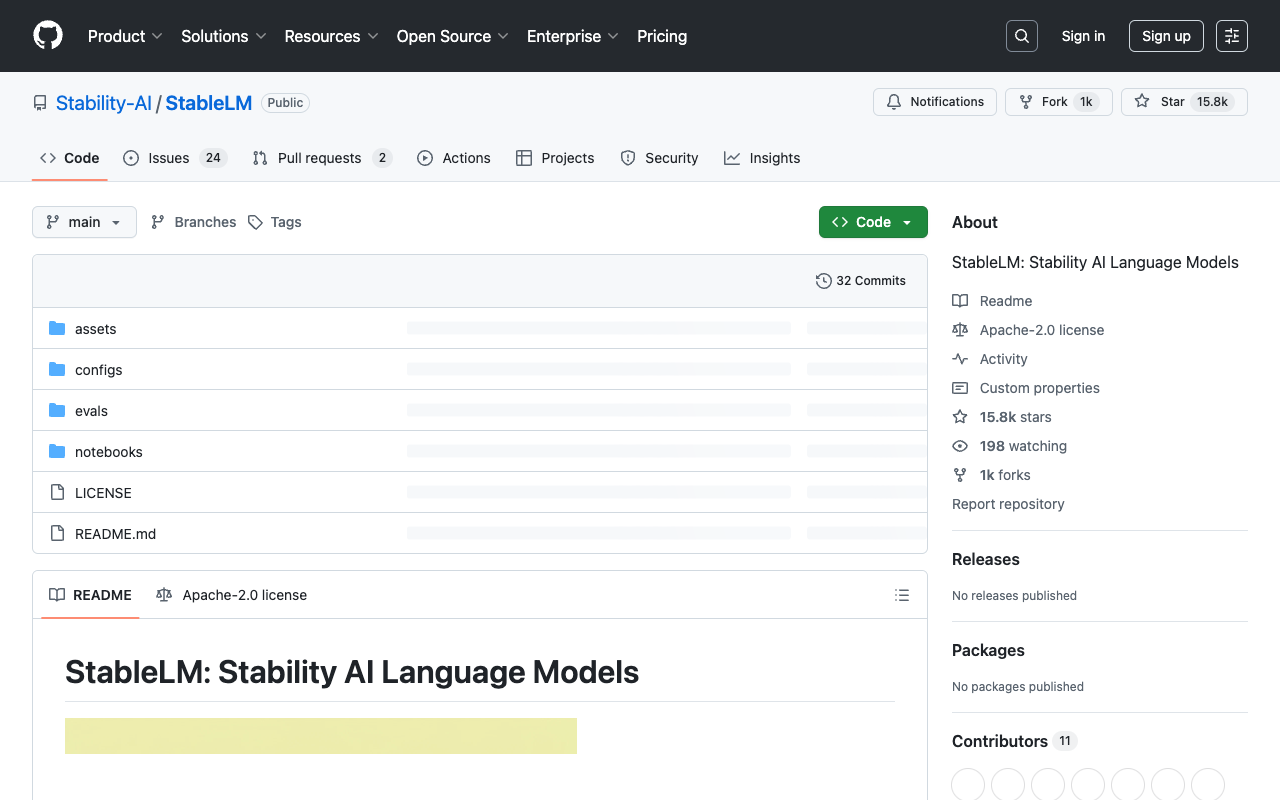Click the README heading StableLM title
Viewport: 1280px width, 800px height.
[x=352, y=672]
